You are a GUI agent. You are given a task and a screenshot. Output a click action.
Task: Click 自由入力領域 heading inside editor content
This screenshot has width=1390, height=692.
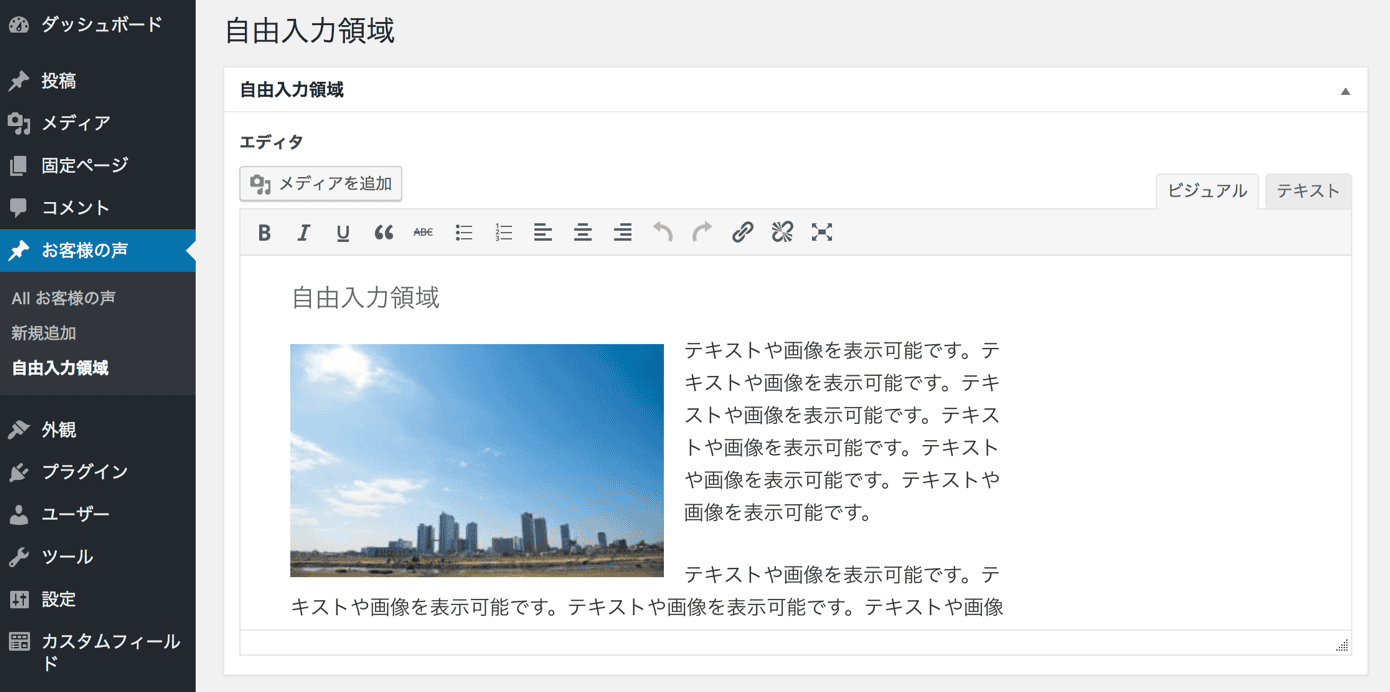[365, 298]
